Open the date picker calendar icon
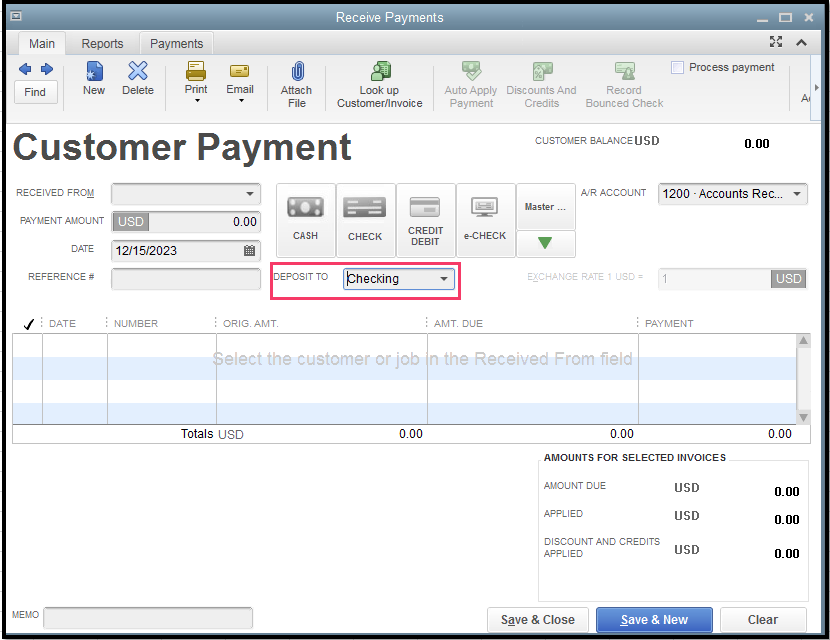Viewport: 830px width, 640px height. (248, 250)
